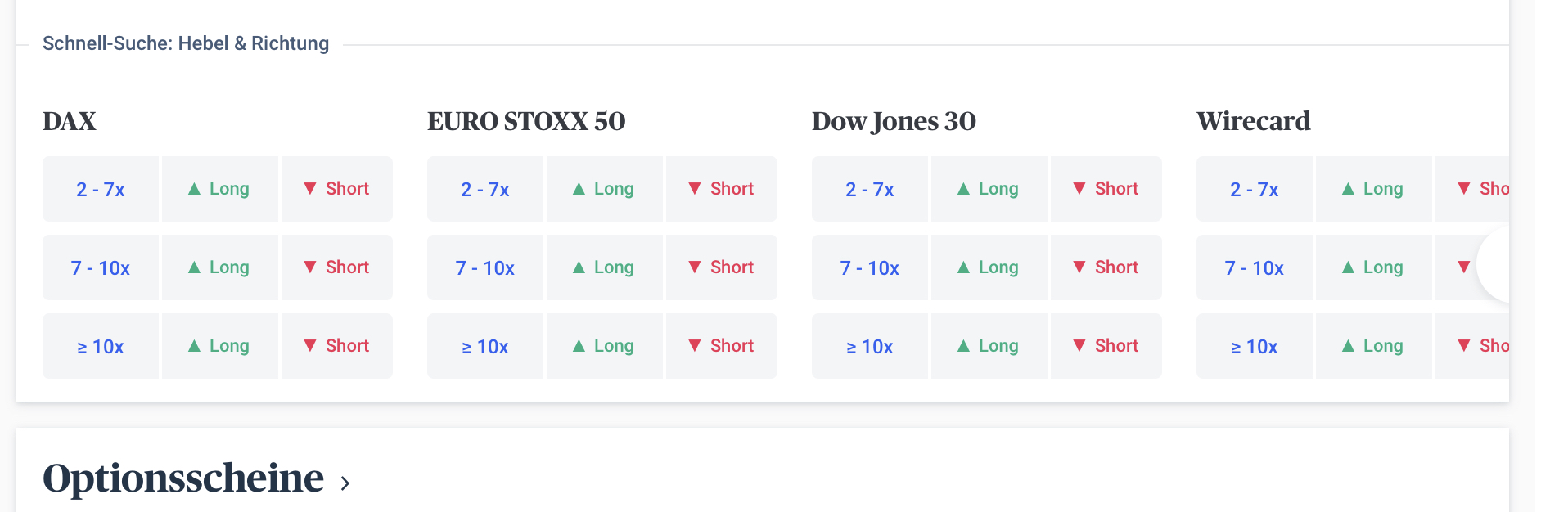Click DAX ≥ 10x Short button
This screenshot has width=1568, height=512.
[336, 346]
